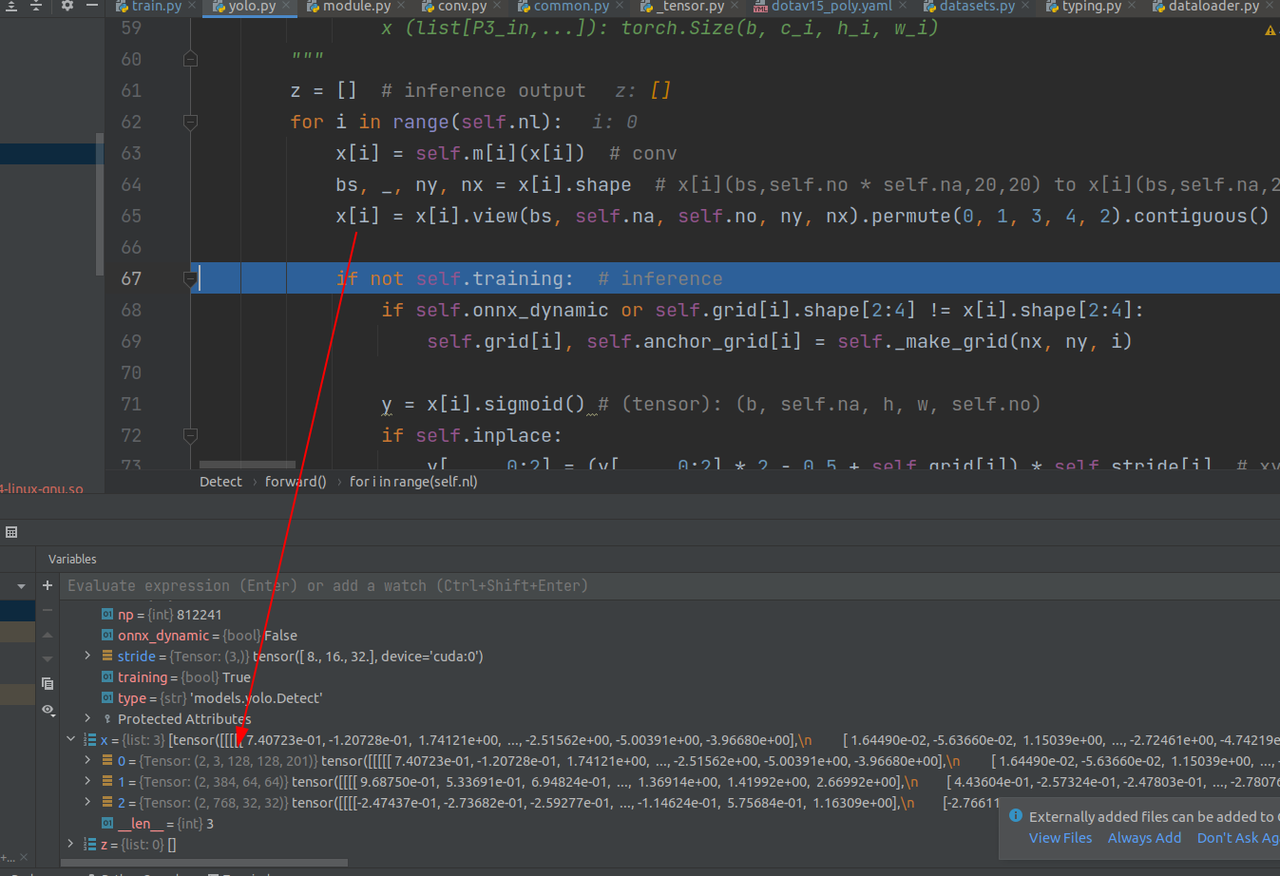
Task: Close the _tensor.py tab
Action: tap(737, 6)
